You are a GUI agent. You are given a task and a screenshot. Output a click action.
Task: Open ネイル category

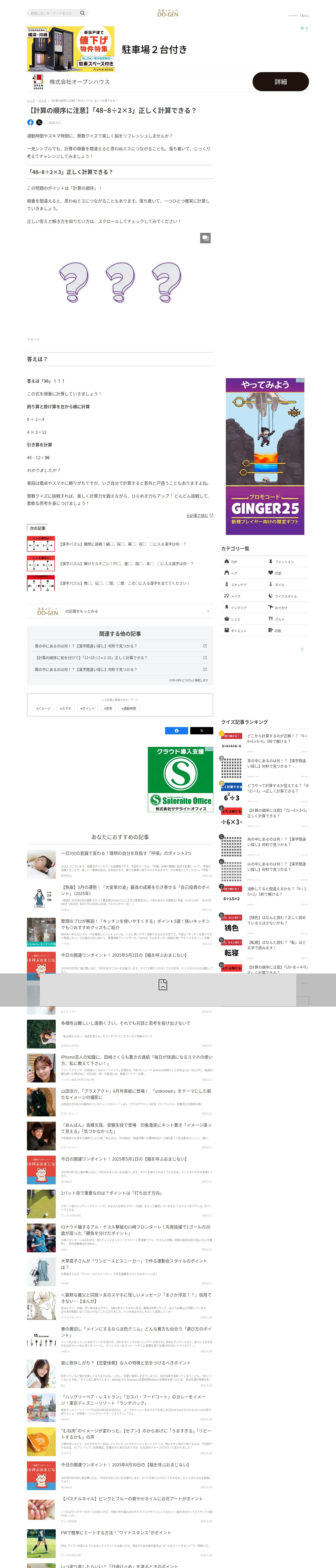[x=287, y=584]
